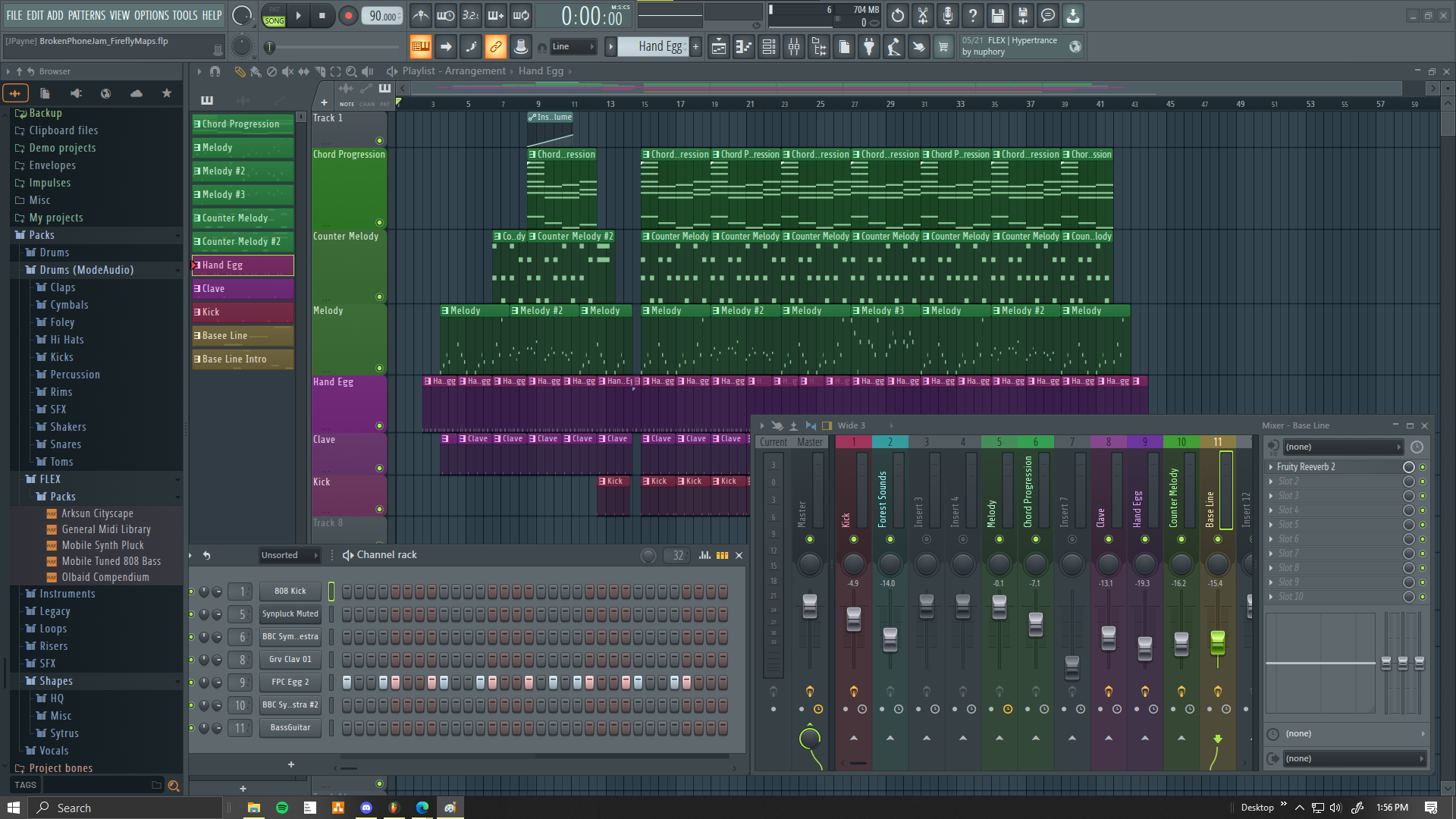Open the PATTERNS menu
This screenshot has height=819, width=1456.
(86, 15)
